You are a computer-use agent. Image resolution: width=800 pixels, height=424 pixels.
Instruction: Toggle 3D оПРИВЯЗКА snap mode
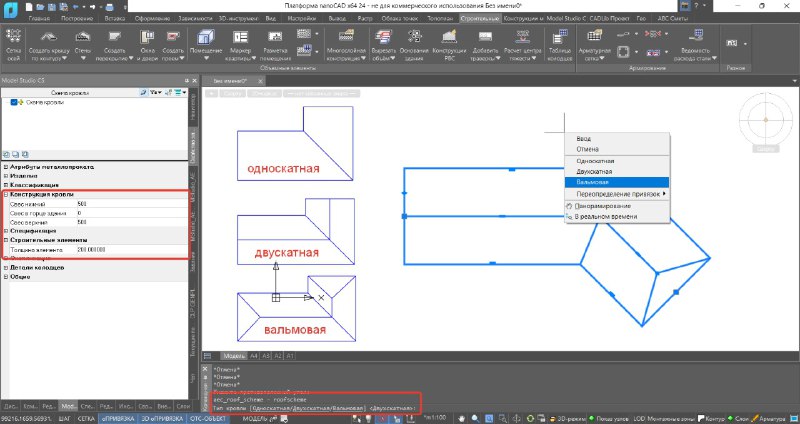pos(162,419)
